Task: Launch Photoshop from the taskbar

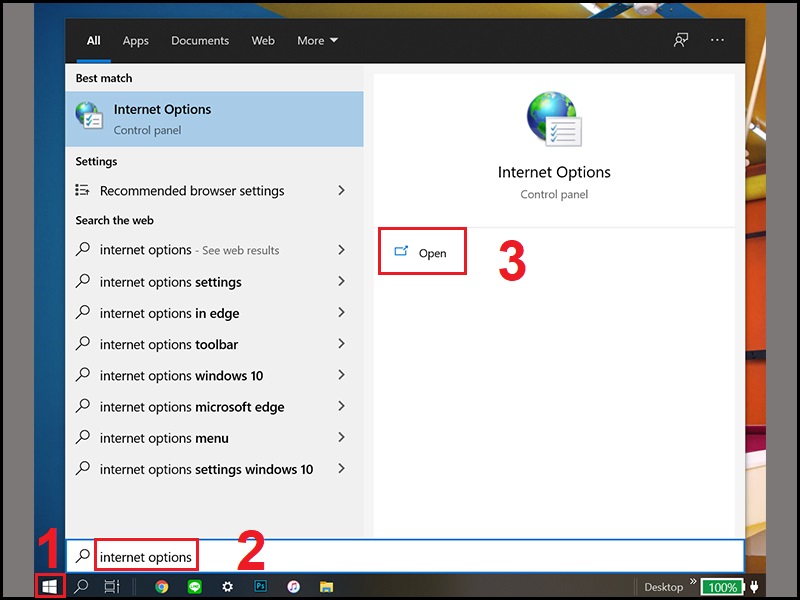Action: click(260, 586)
